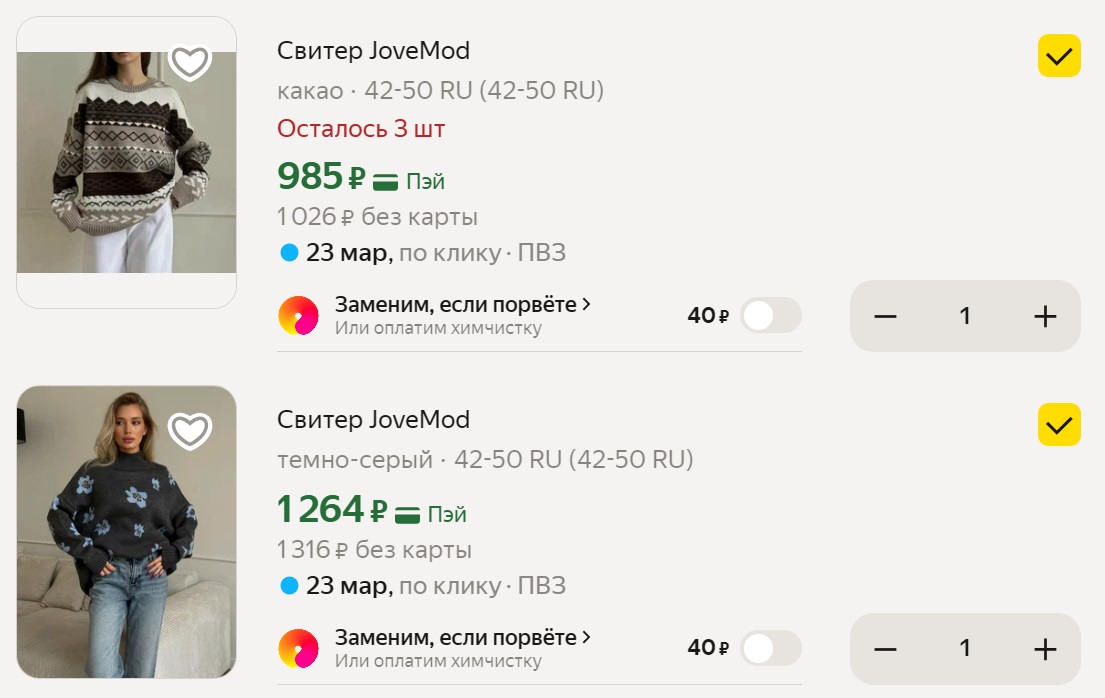Enable 40 ₽ protection toggle for cocoa sweater
This screenshot has height=698, width=1105.
[771, 316]
